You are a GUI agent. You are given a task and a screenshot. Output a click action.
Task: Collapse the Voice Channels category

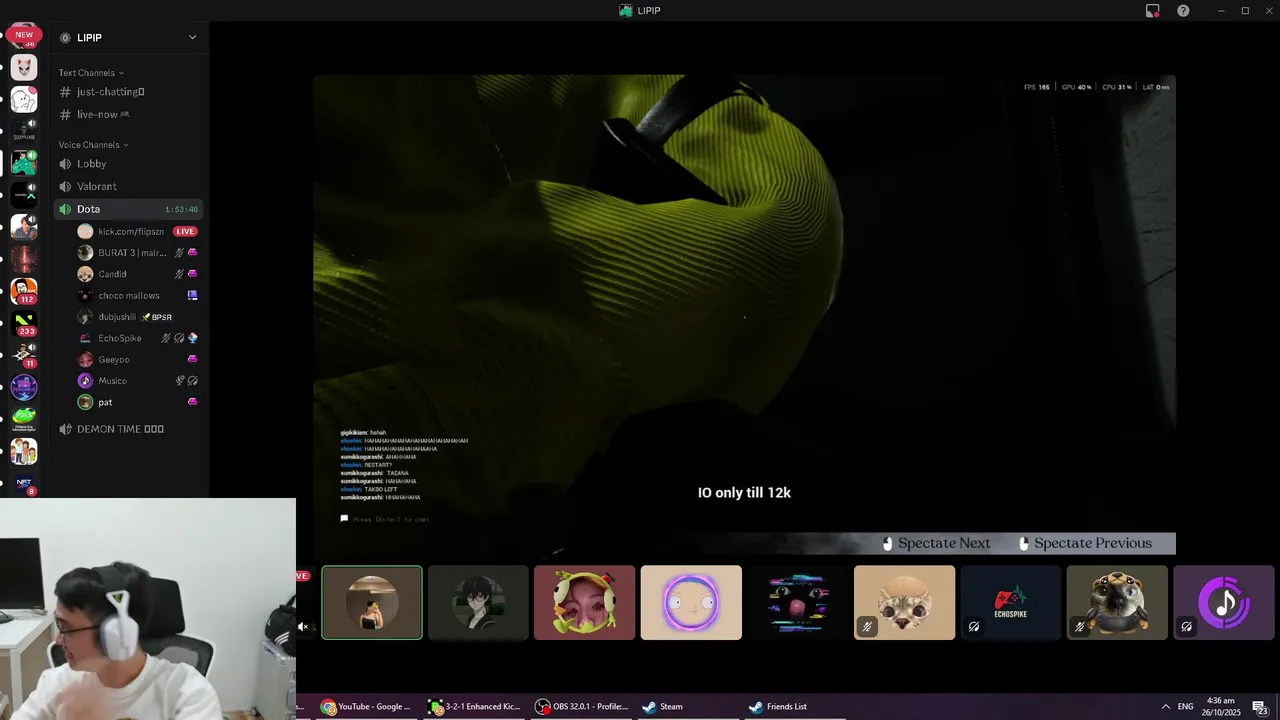click(x=93, y=145)
